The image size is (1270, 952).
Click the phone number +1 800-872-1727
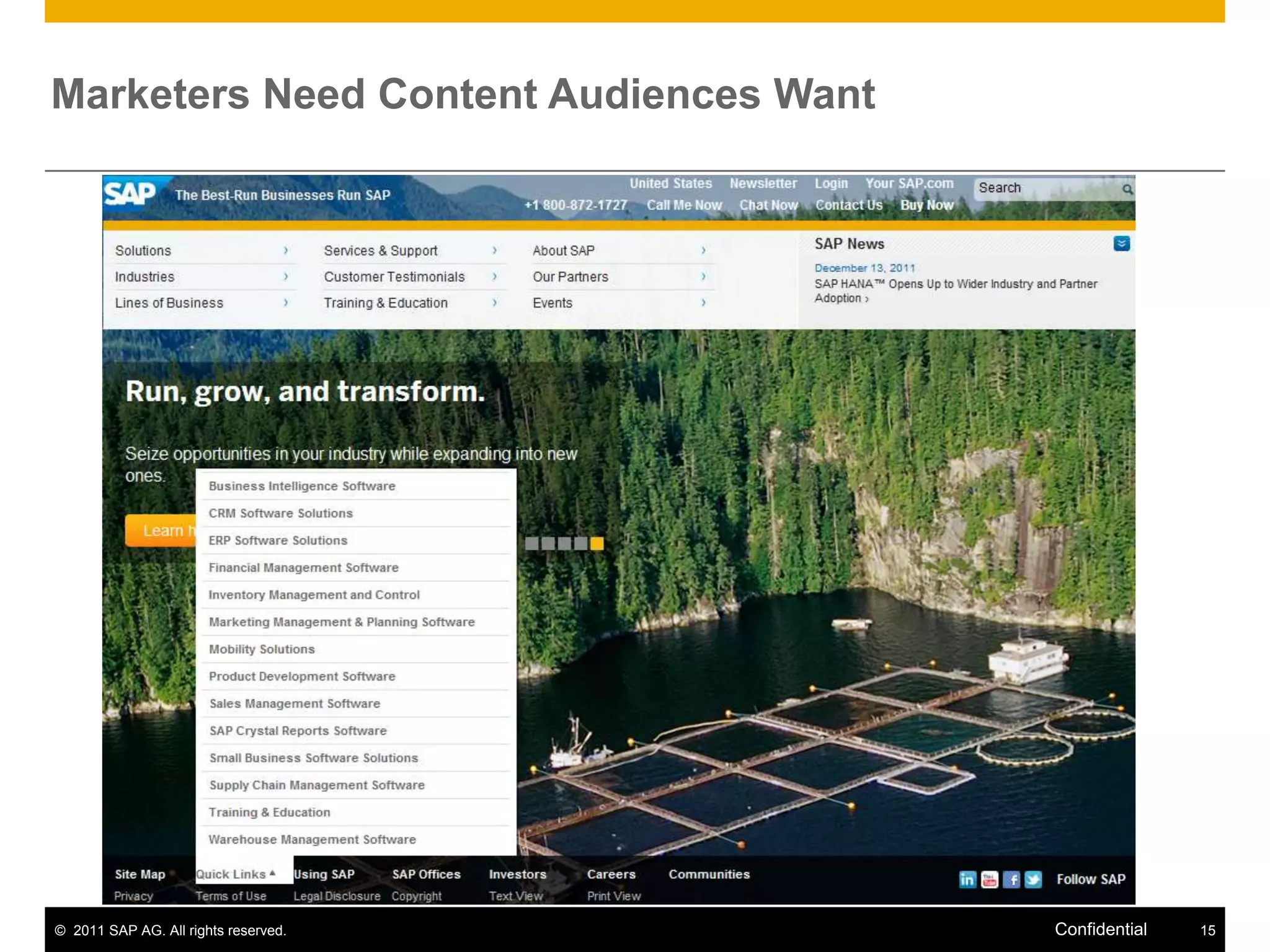[x=575, y=206]
